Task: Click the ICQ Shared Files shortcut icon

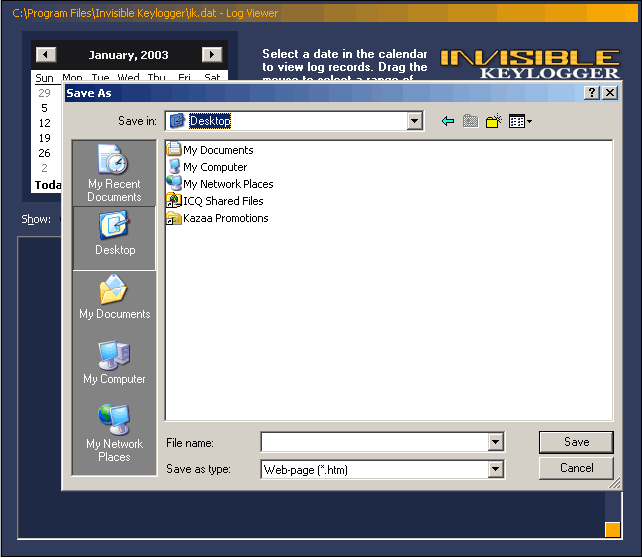Action: point(174,200)
